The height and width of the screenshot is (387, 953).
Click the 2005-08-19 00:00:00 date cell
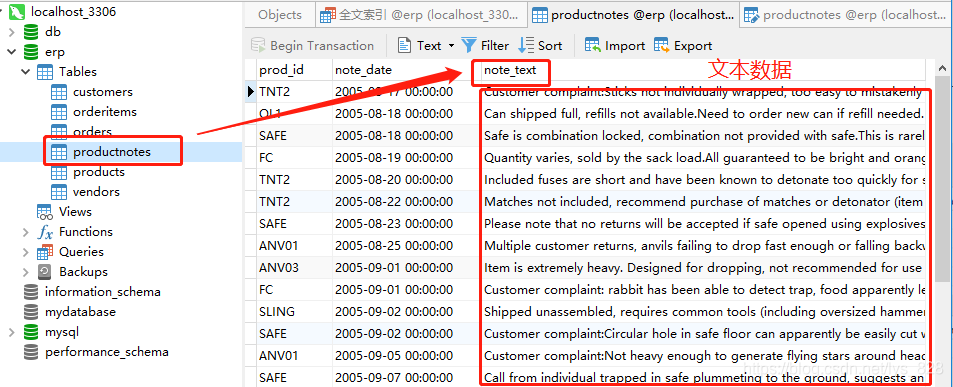pyautogui.click(x=407, y=158)
